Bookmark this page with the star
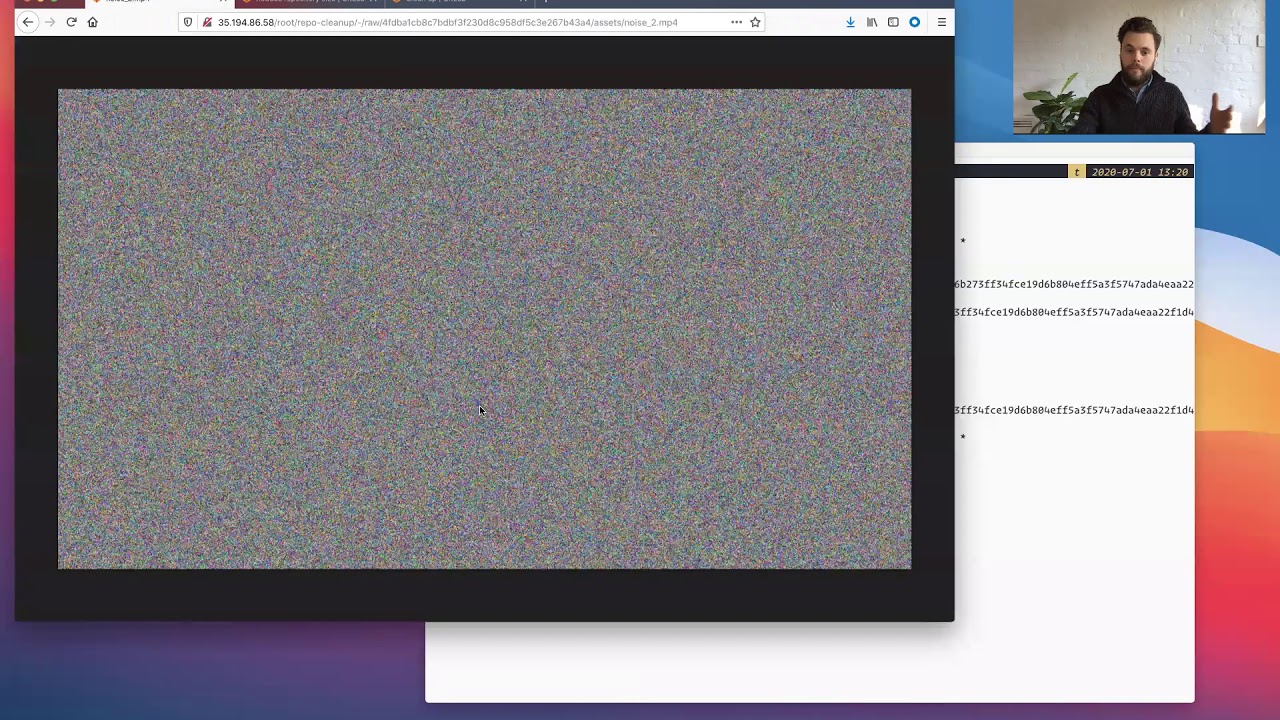Screen dimensions: 1280x720 tap(755, 22)
